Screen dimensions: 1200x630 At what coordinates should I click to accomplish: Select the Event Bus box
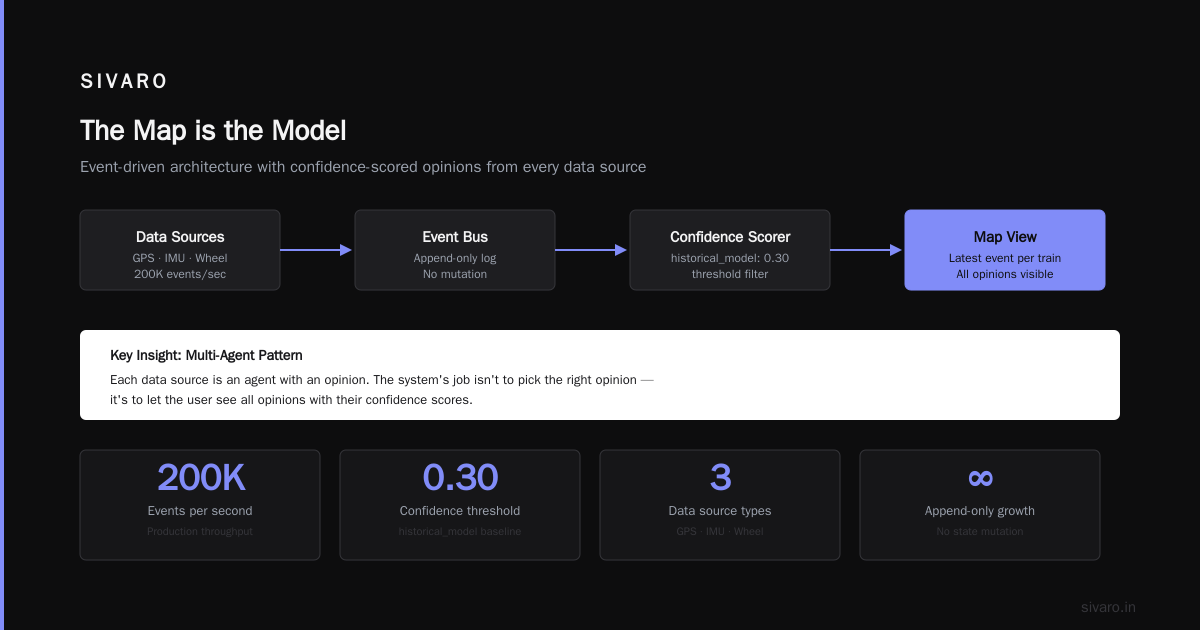click(455, 250)
